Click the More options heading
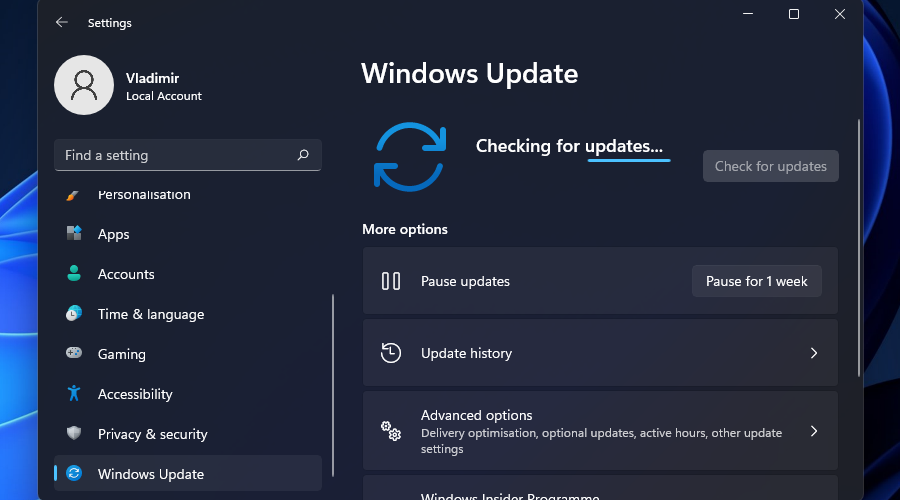The width and height of the screenshot is (900, 500). coord(405,229)
